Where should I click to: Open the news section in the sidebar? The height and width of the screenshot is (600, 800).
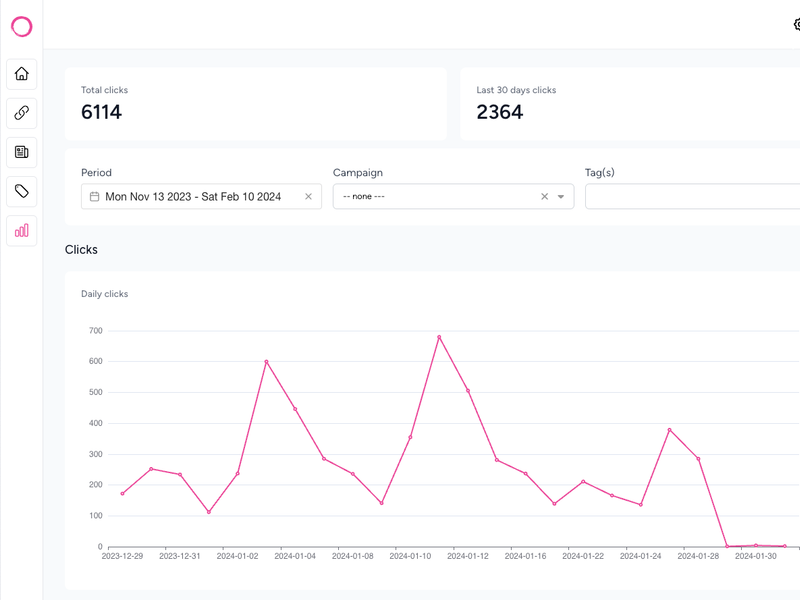click(21, 151)
